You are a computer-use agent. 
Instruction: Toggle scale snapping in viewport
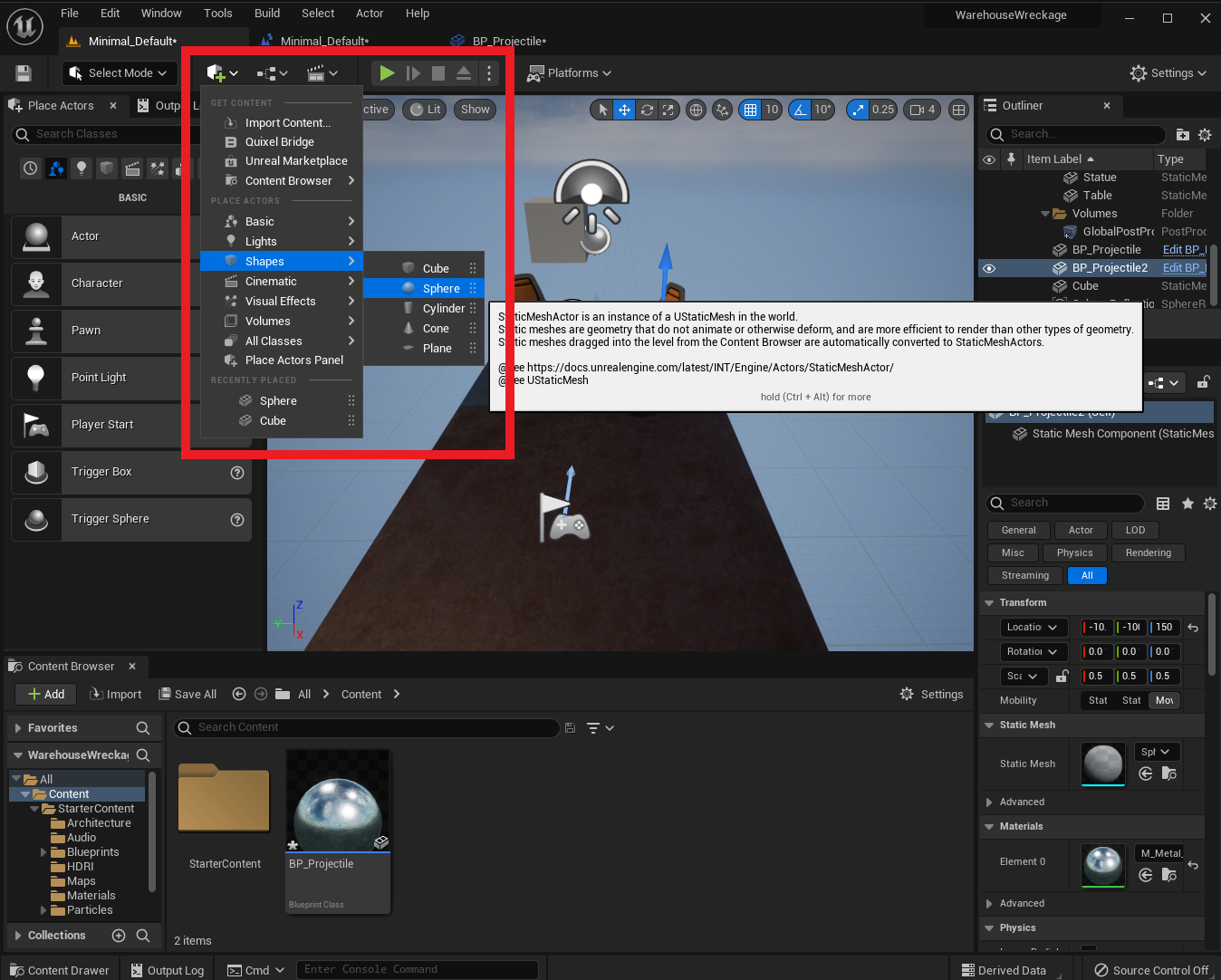(x=857, y=110)
